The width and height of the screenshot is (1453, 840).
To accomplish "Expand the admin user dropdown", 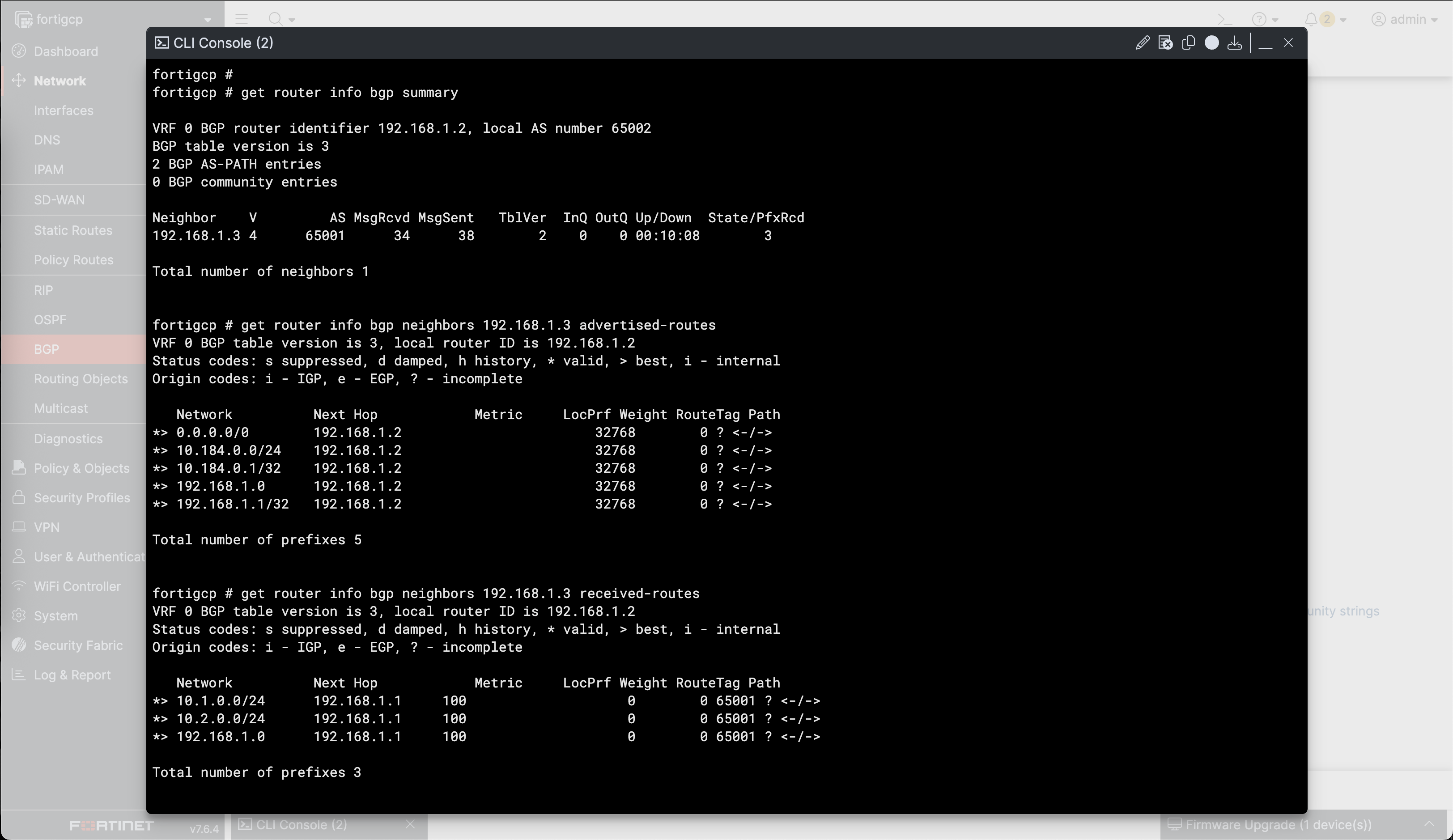I will (x=1404, y=20).
